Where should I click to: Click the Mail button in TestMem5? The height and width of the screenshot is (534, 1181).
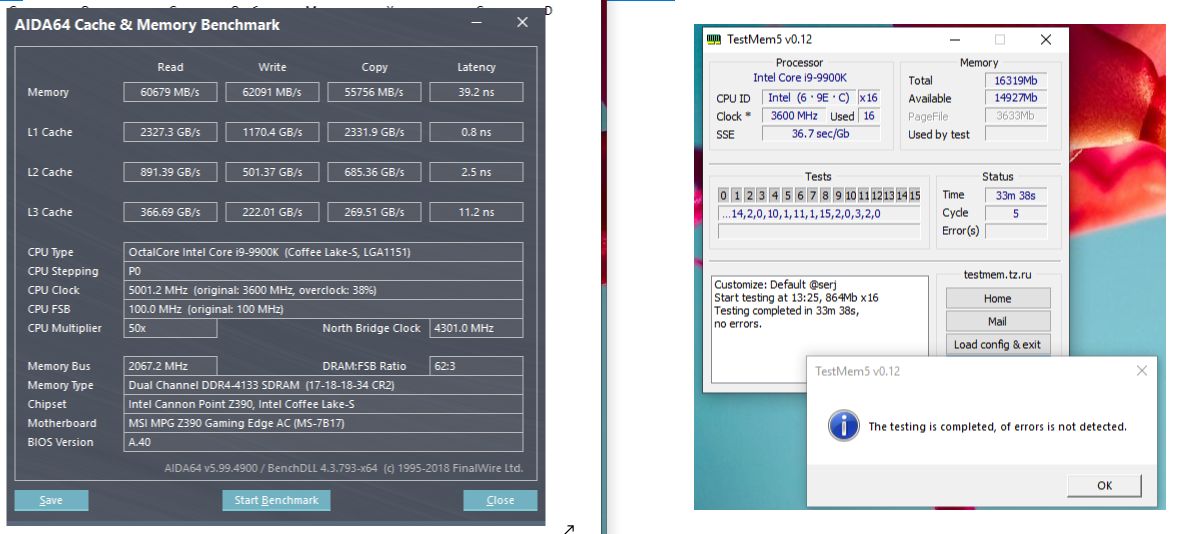997,322
